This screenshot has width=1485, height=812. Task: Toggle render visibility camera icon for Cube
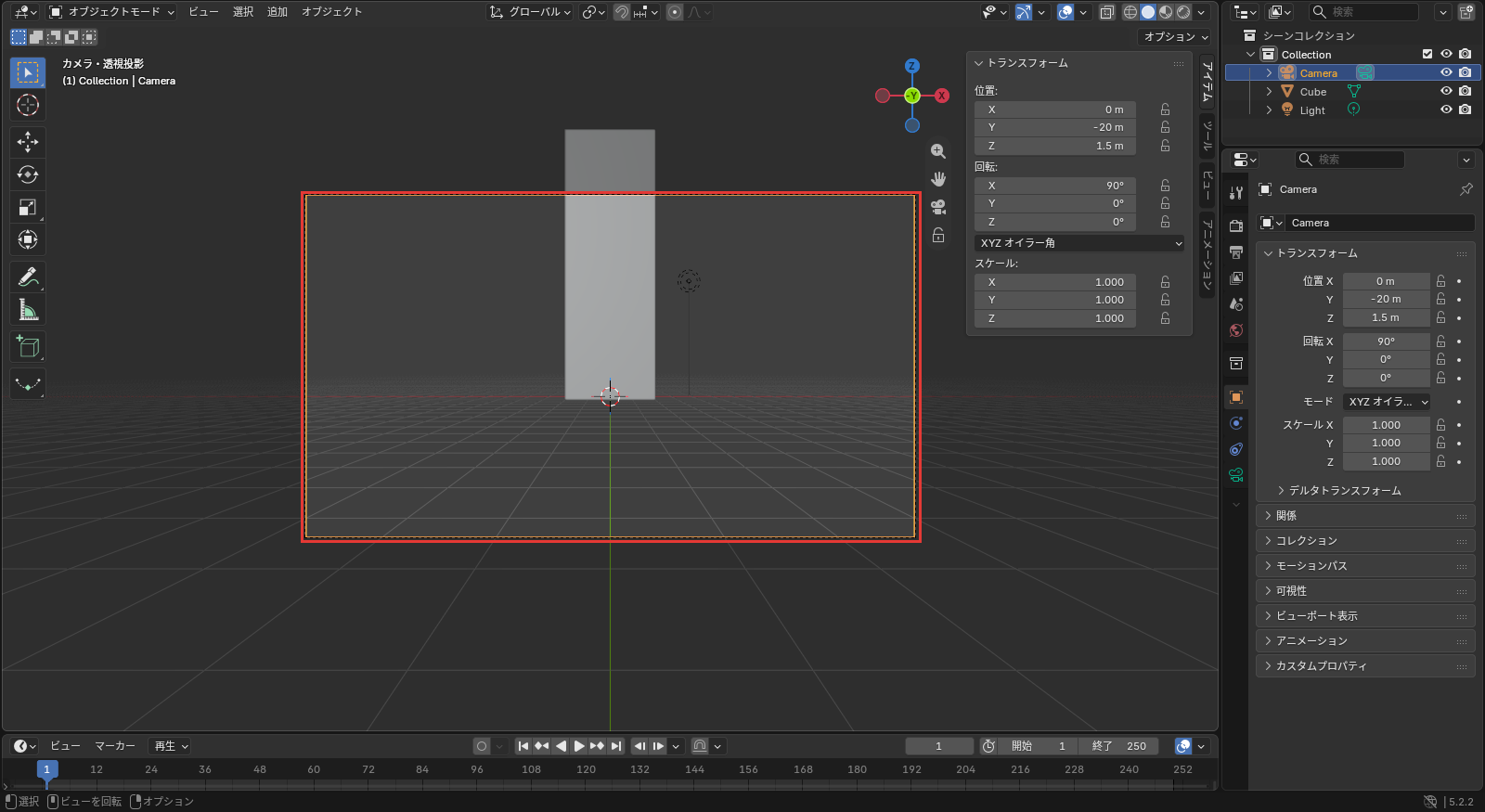(x=1465, y=91)
